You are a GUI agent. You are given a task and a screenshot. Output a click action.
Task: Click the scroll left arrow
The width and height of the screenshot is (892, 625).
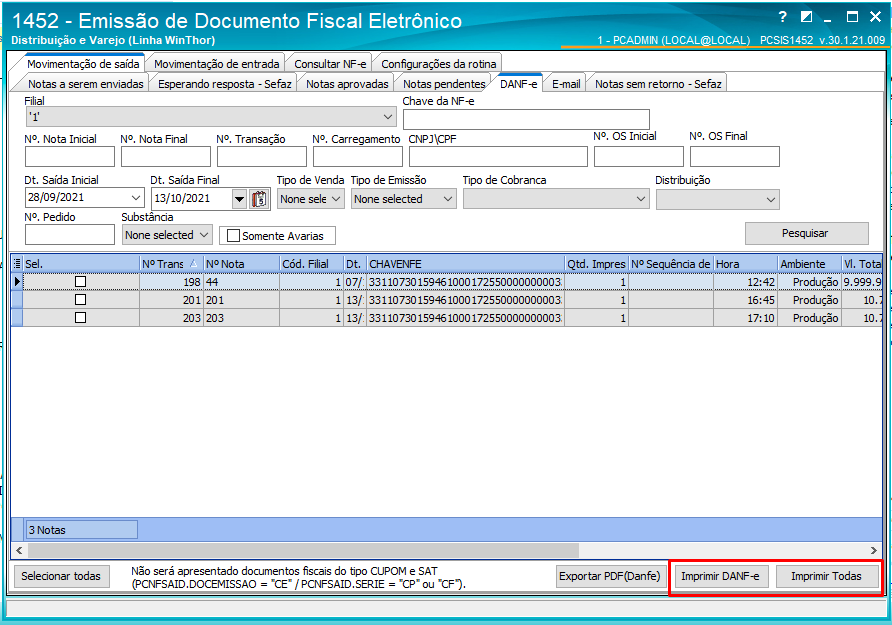point(19,550)
